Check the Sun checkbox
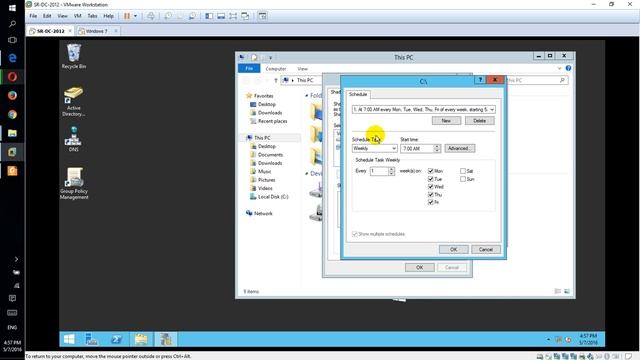This screenshot has height=360, width=640. click(463, 179)
